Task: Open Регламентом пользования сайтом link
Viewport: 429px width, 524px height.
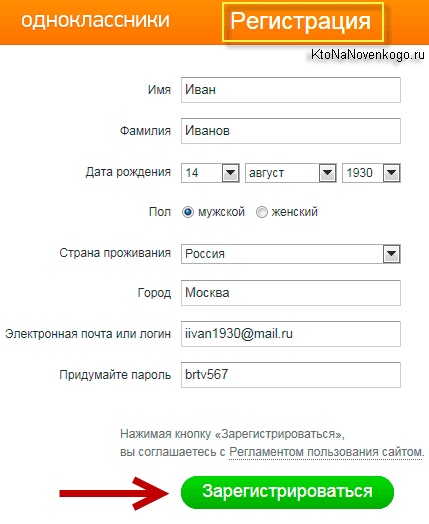Action: click(x=326, y=452)
